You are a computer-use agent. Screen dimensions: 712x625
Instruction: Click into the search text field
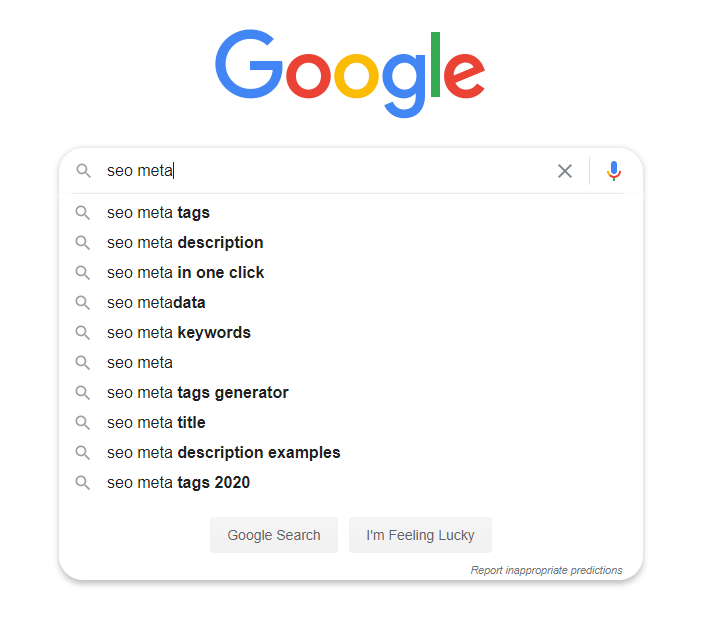[x=327, y=171]
